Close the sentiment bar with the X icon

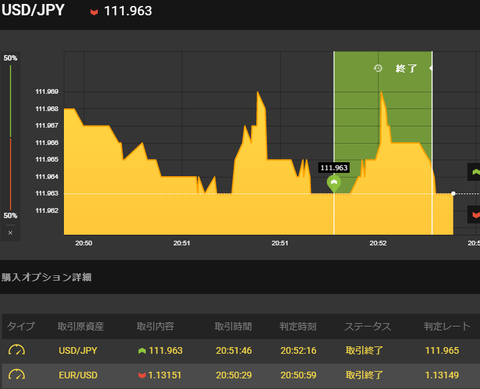coord(10,233)
